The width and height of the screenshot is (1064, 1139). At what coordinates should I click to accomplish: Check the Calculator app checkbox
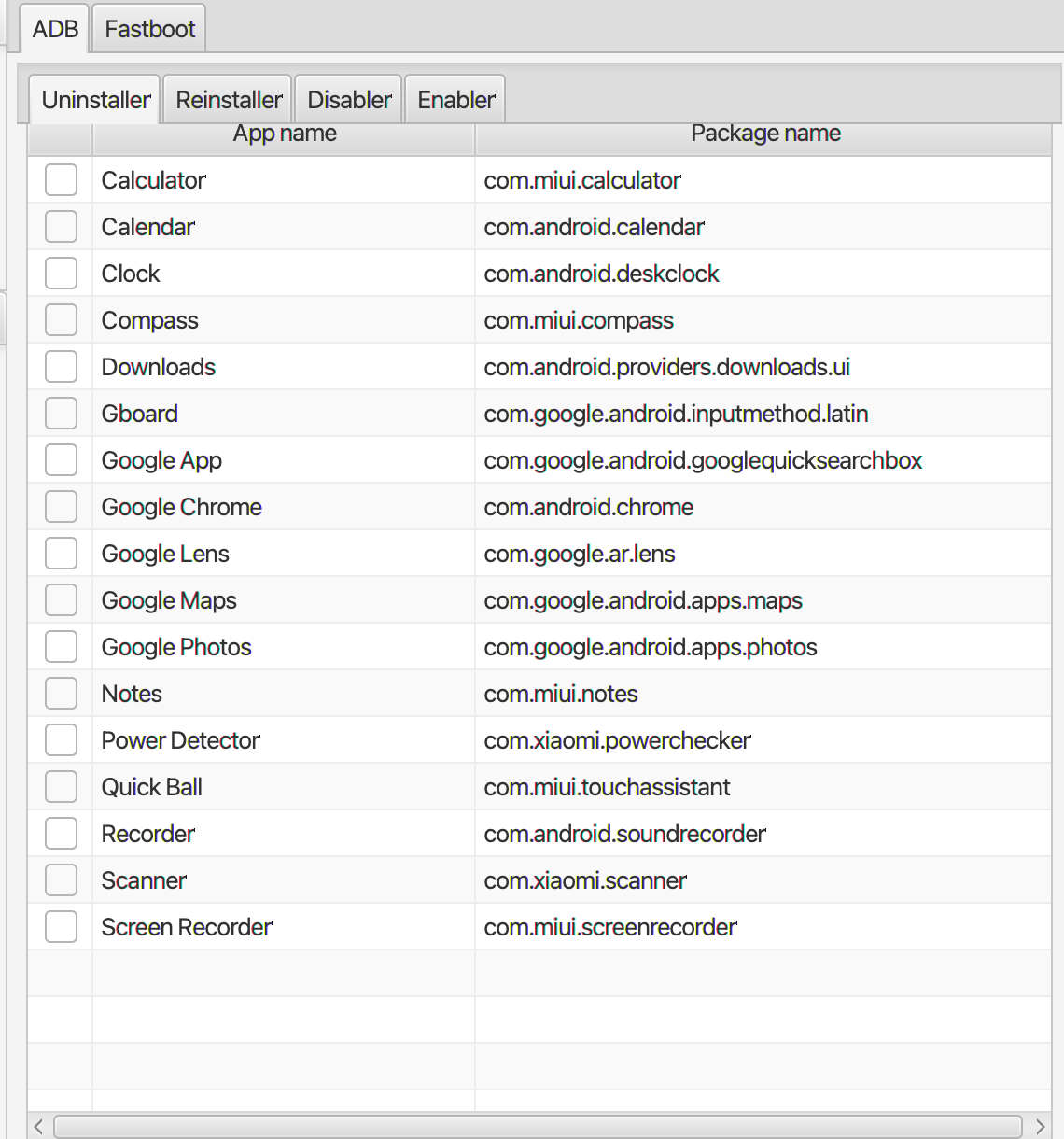[62, 179]
